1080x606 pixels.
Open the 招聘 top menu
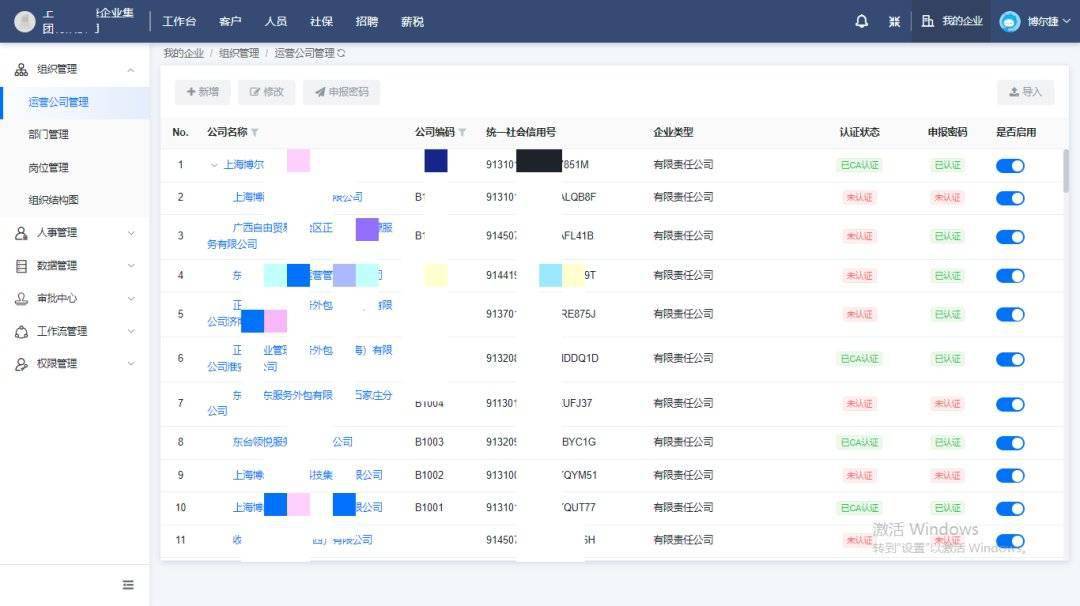(366, 21)
